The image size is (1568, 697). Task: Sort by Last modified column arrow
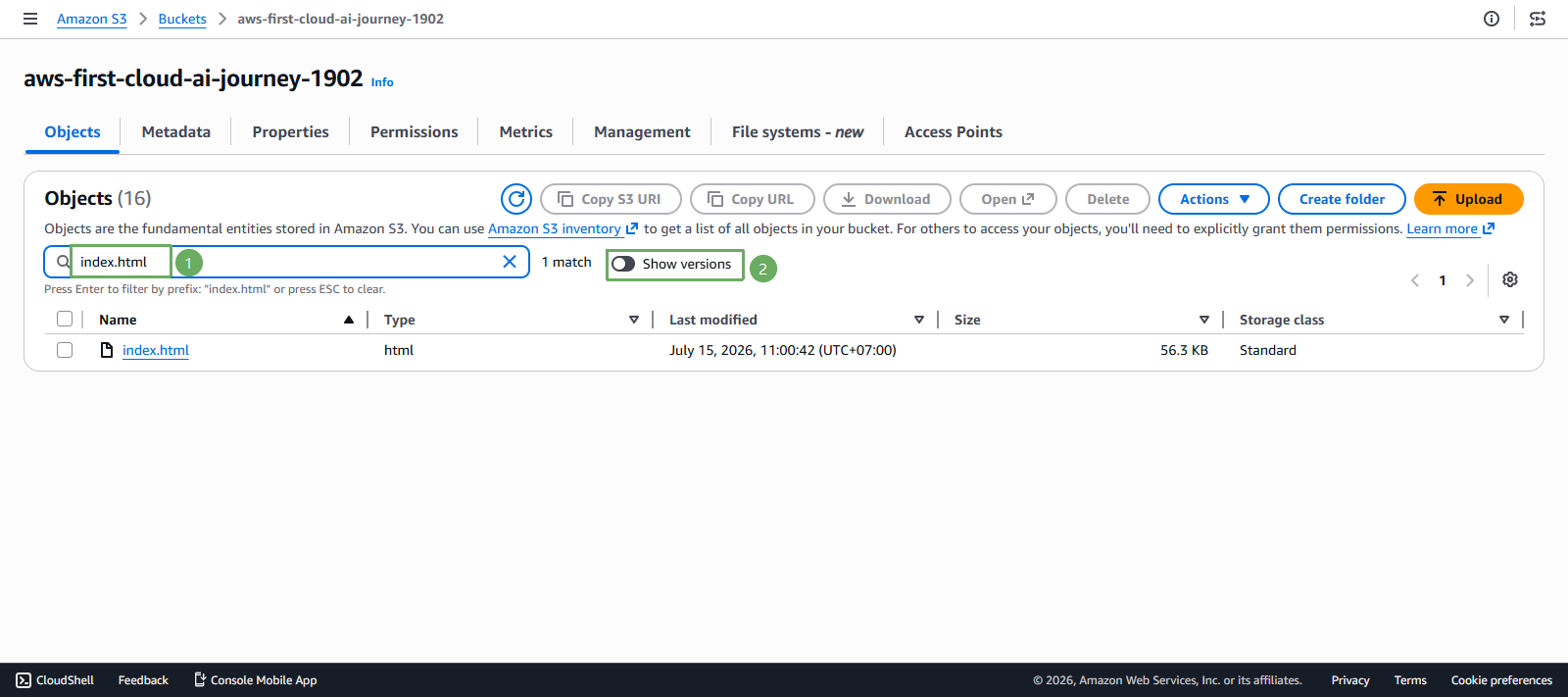pyautogui.click(x=919, y=320)
